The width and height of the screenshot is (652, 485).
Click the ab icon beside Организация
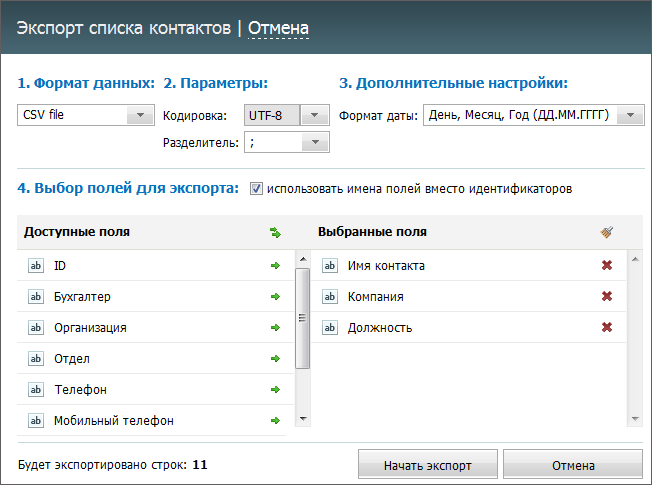click(36, 327)
